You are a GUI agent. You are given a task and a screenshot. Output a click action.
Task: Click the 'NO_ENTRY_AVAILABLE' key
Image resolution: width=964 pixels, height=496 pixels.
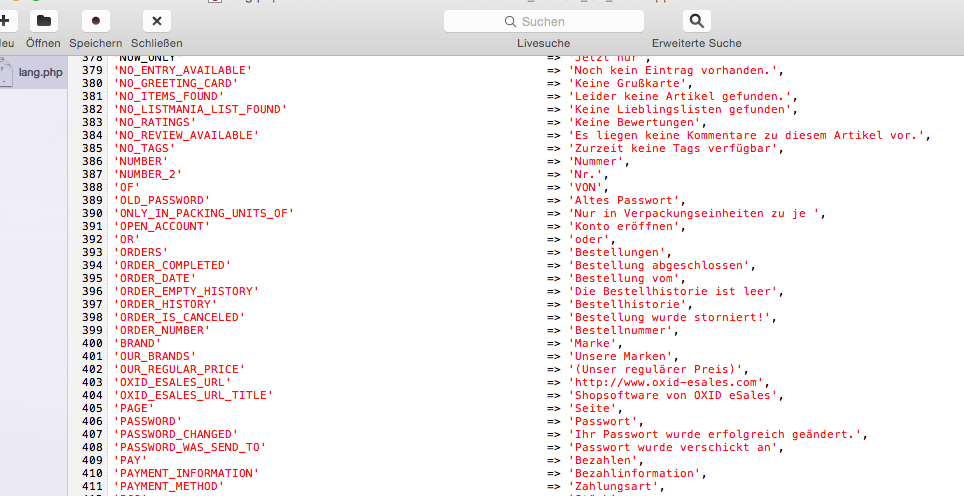point(181,70)
